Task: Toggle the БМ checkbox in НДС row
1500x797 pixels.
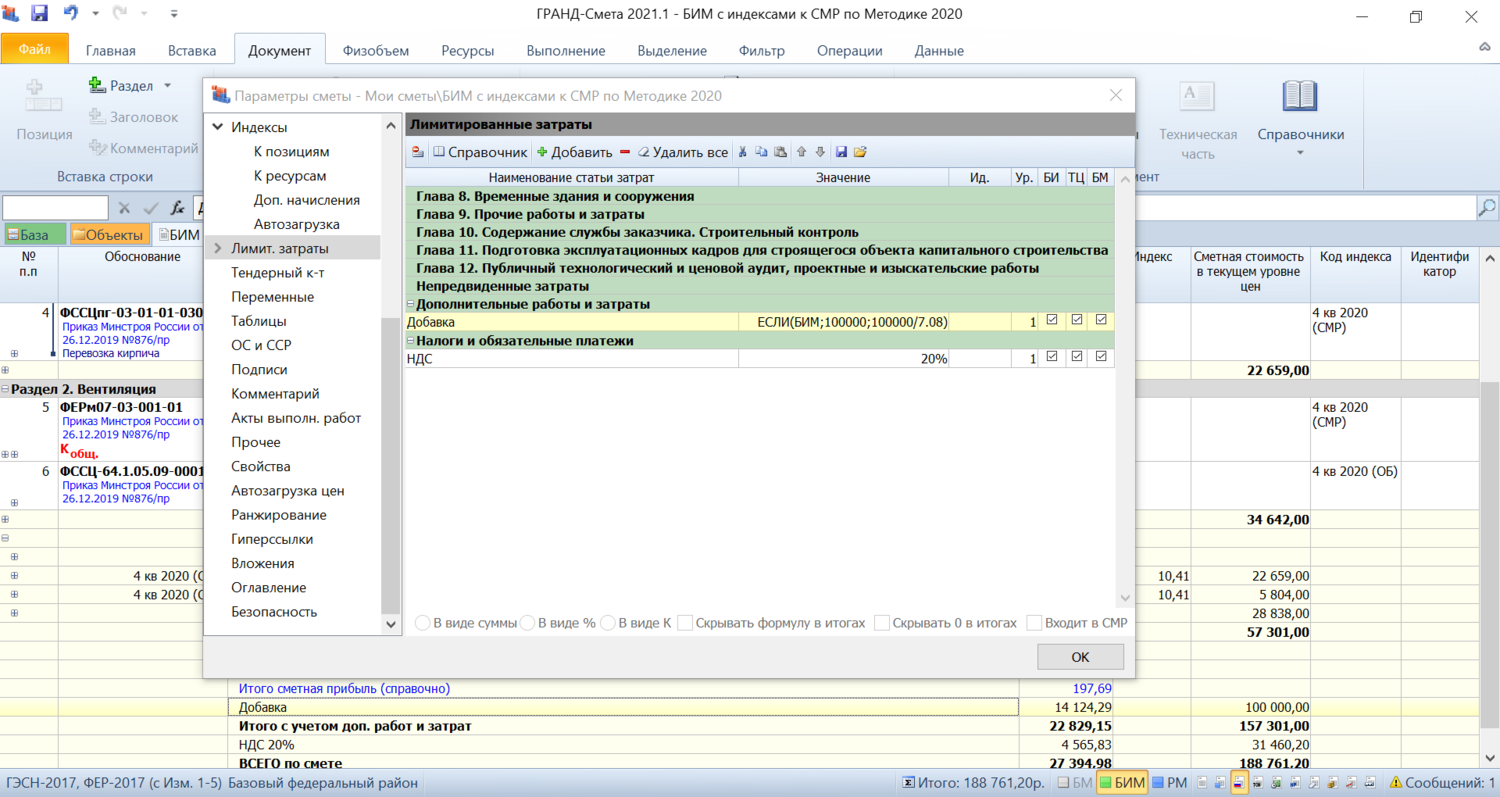Action: tap(1101, 357)
